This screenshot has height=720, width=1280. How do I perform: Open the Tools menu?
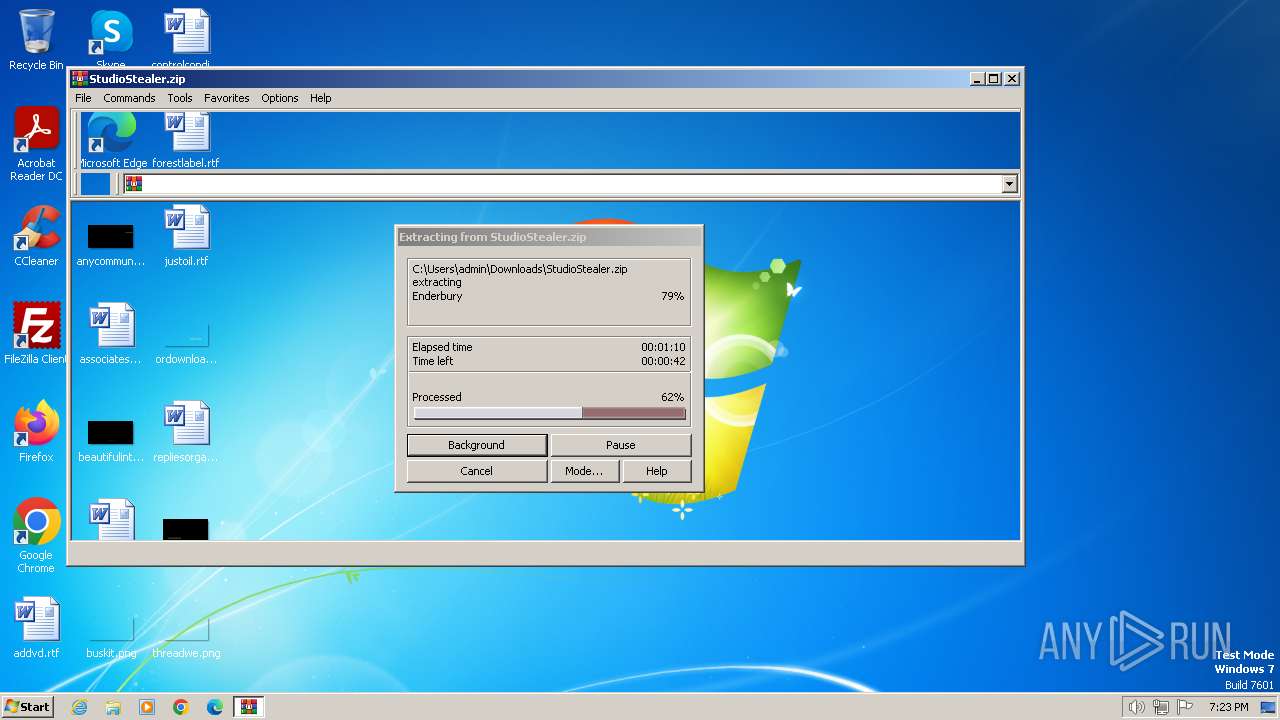tap(180, 98)
